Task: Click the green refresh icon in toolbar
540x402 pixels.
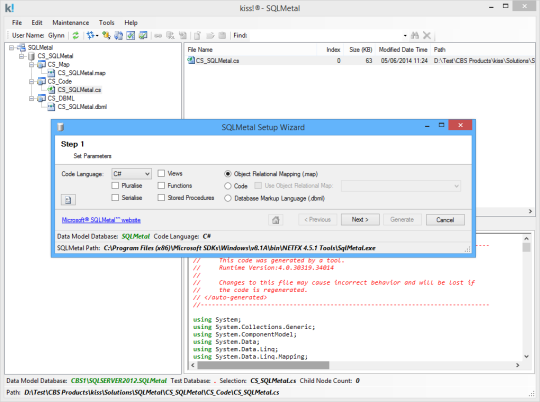Action: (76, 35)
